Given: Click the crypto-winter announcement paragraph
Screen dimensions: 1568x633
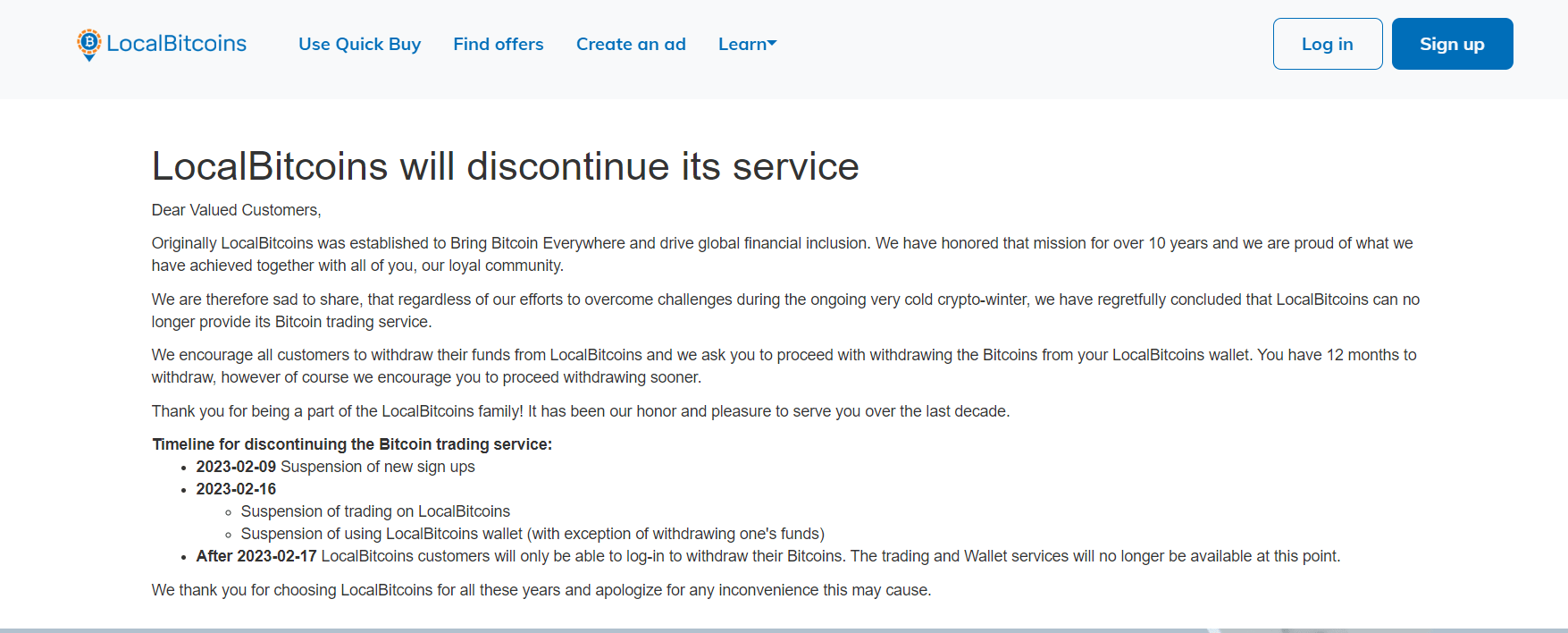Looking at the screenshot, I should coord(785,310).
